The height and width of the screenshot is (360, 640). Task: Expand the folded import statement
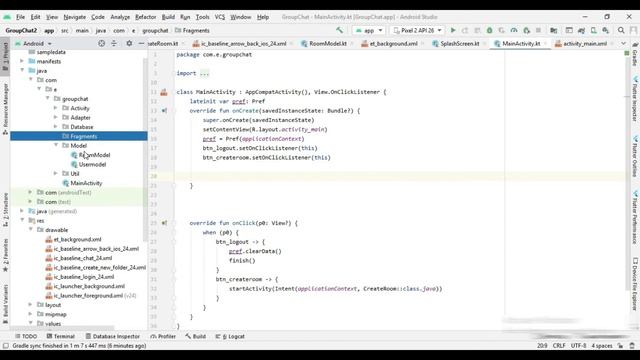(204, 73)
